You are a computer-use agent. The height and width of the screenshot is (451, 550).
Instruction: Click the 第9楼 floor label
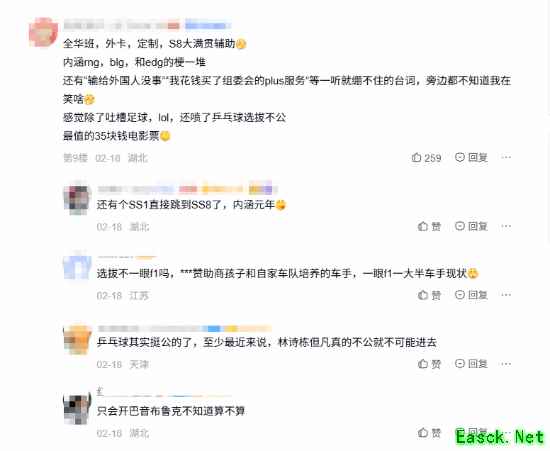[75, 158]
